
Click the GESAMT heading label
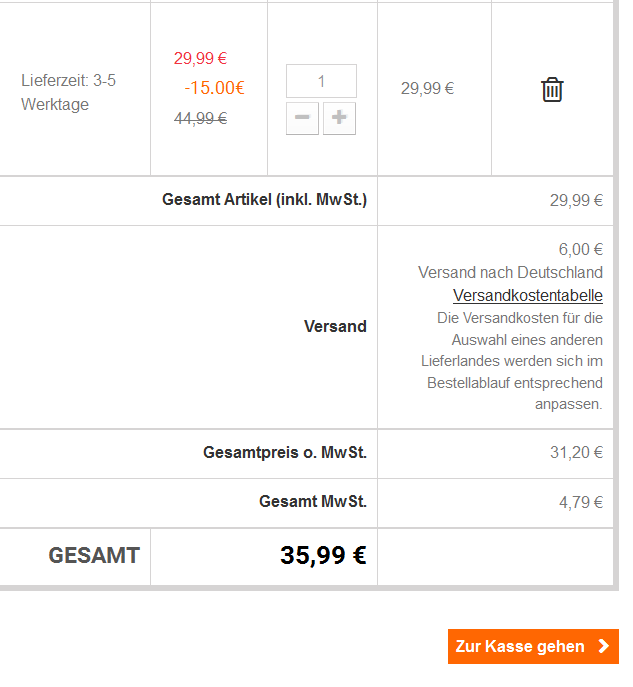coord(94,556)
